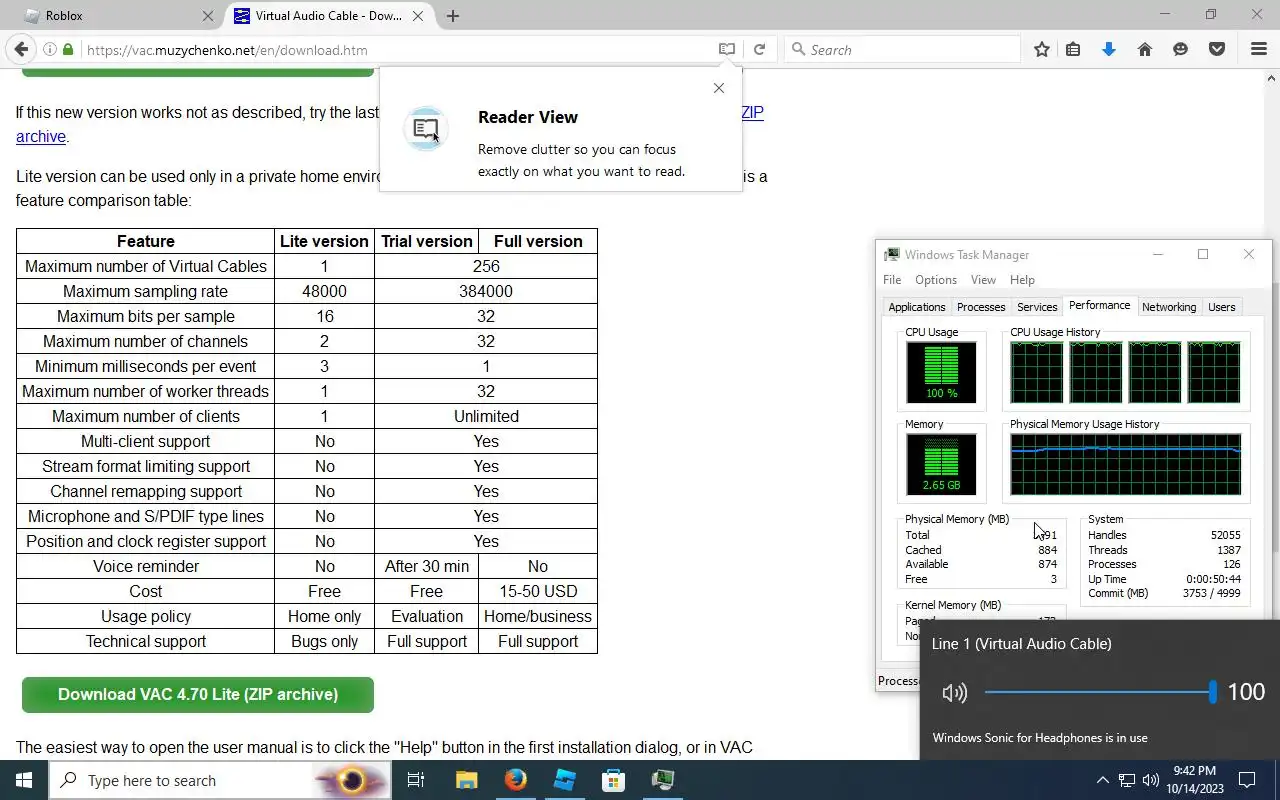1280x800 pixels.
Task: Click the CPU Usage meter graph
Action: click(x=941, y=372)
